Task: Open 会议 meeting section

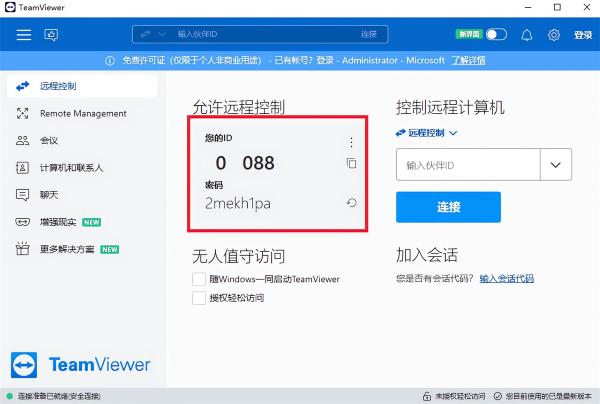Action: (x=82, y=140)
